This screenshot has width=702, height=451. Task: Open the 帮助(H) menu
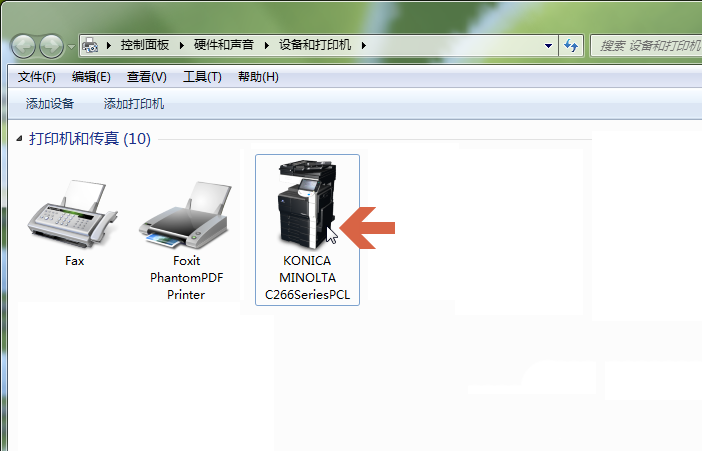(258, 77)
